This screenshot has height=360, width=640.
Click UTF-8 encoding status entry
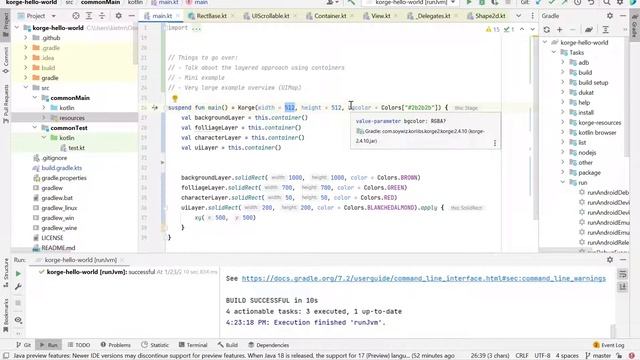pos(542,356)
